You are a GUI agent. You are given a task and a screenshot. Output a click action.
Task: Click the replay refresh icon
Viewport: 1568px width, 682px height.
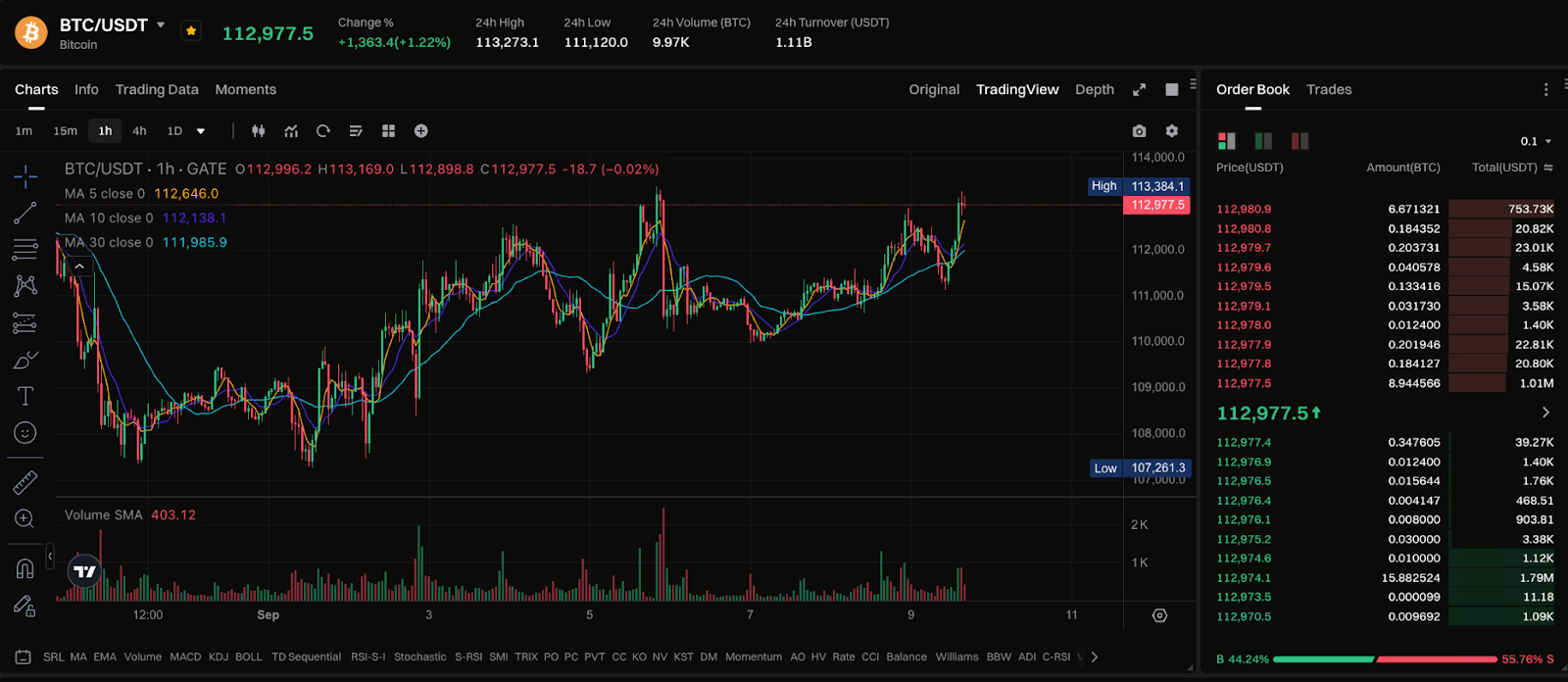pos(323,131)
